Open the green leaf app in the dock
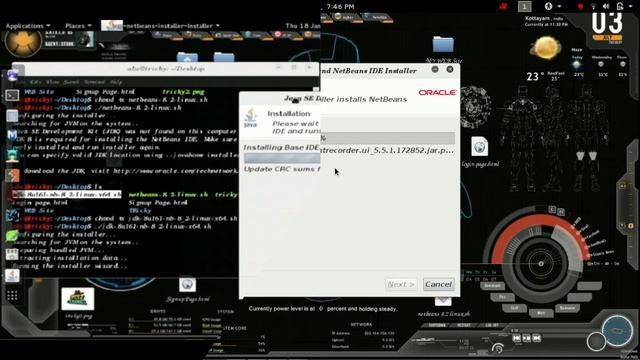The width and height of the screenshot is (640, 360). [x=12, y=235]
